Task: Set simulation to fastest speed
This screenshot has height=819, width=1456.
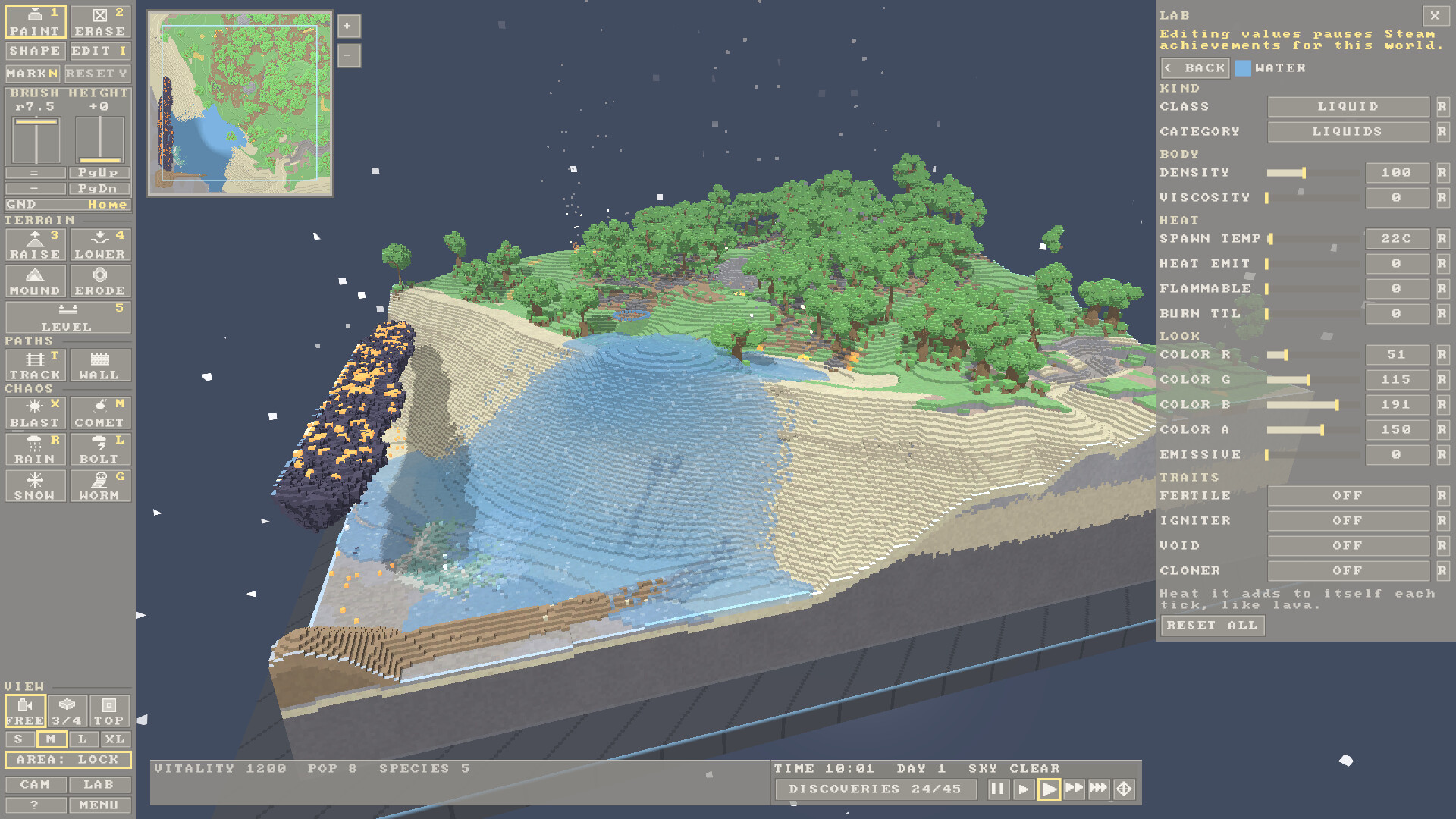Action: 1099,789
